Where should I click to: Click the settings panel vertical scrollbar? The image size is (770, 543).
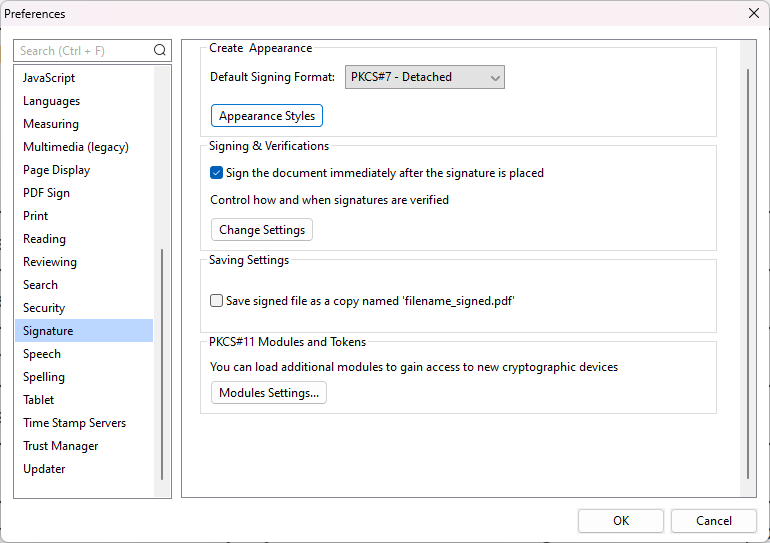pos(748,274)
